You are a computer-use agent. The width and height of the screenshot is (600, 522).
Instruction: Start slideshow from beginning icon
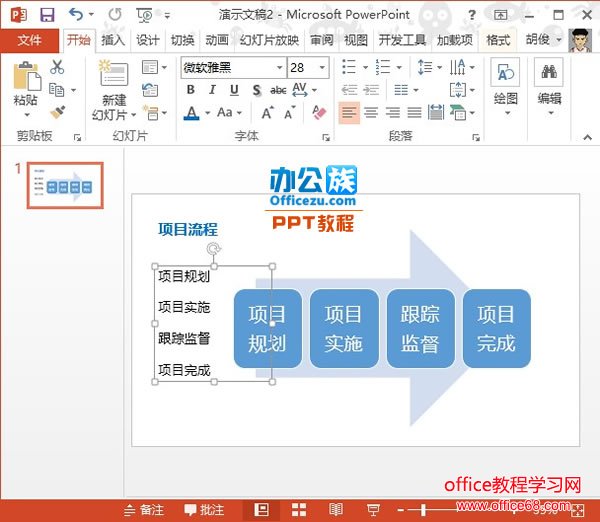coord(144,15)
